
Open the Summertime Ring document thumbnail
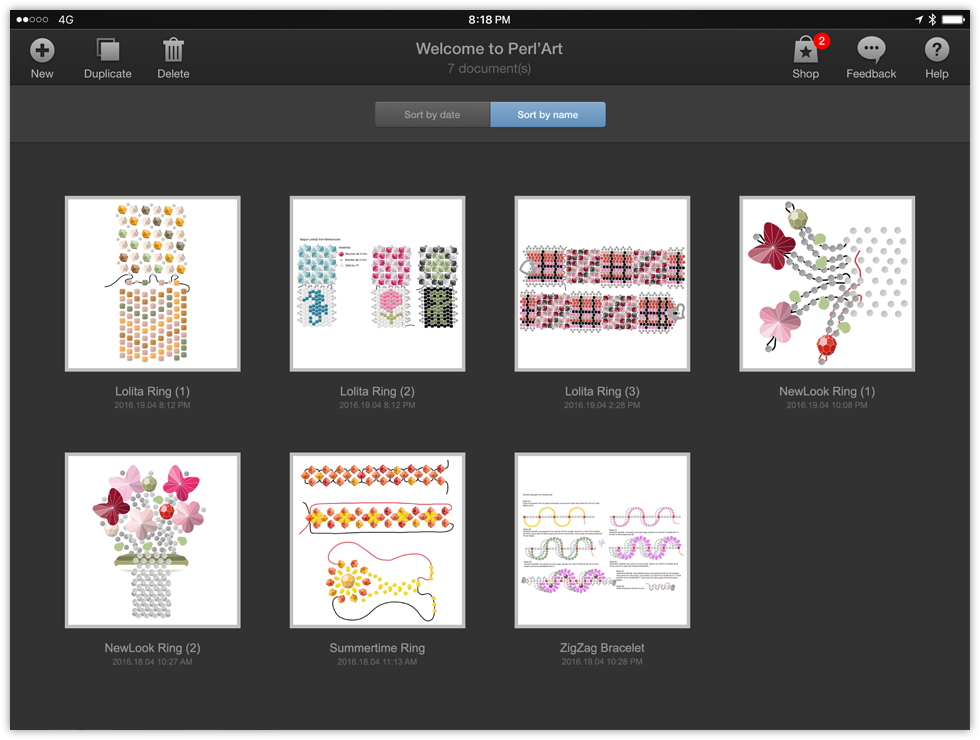coord(377,540)
